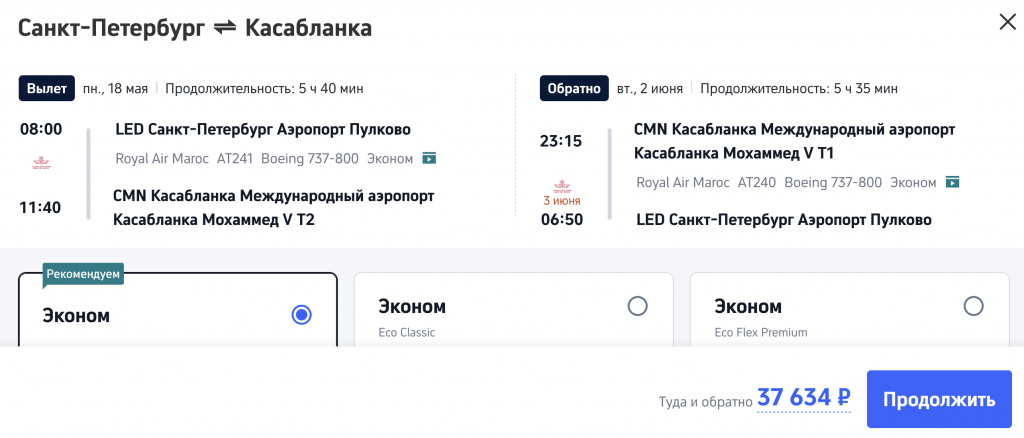1024x438 pixels.
Task: Click the AT240 flight number
Action: pos(756,183)
